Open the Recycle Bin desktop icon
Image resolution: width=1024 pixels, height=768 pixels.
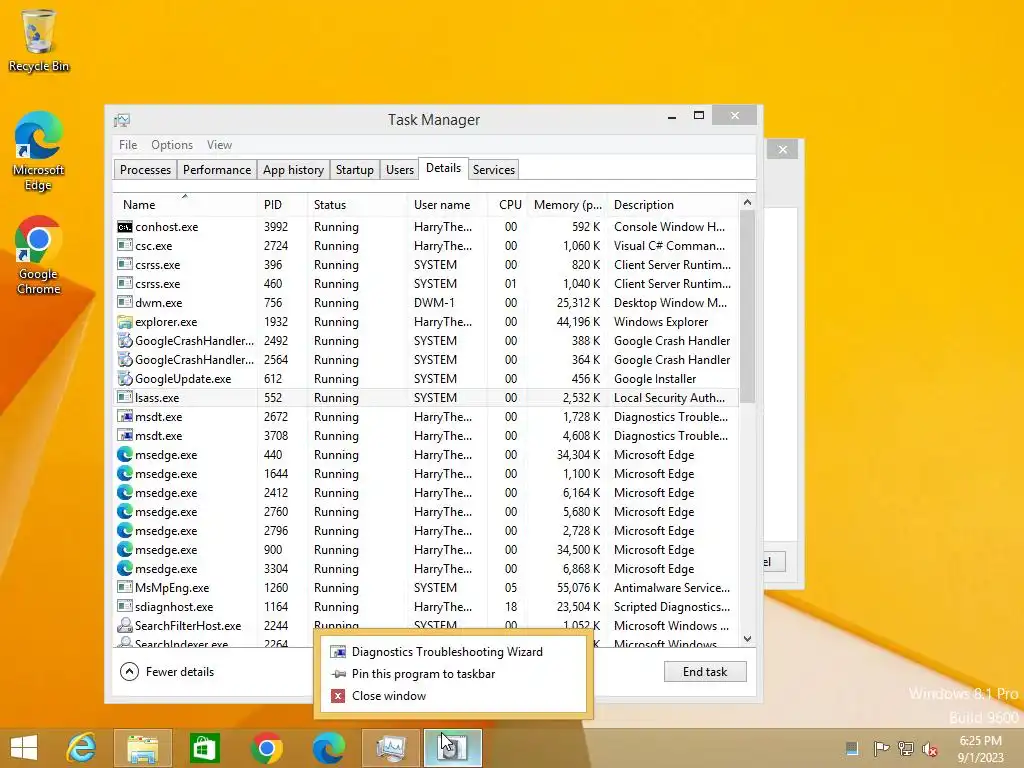(39, 40)
